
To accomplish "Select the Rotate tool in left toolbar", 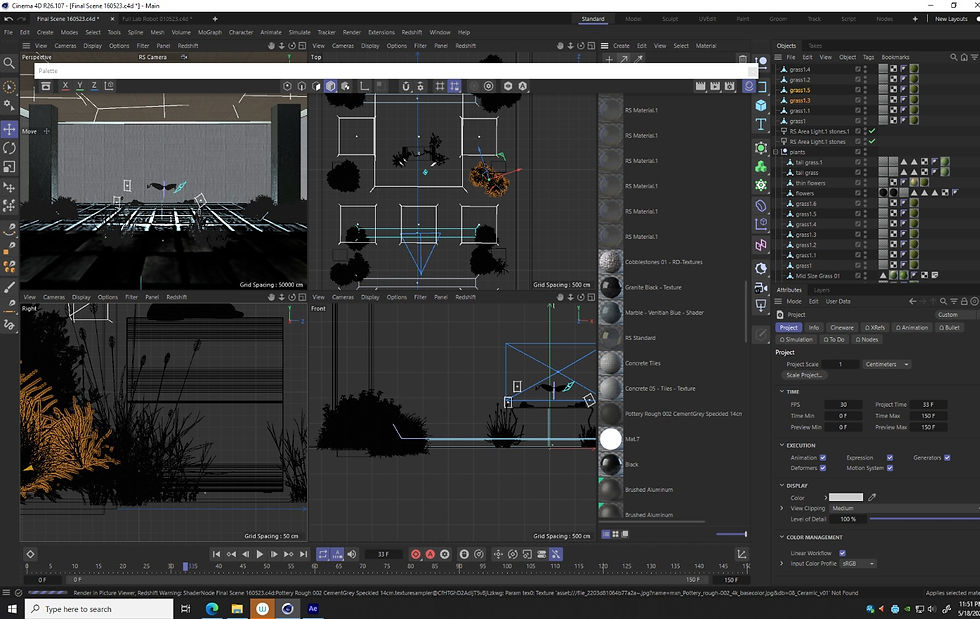I will [x=9, y=148].
